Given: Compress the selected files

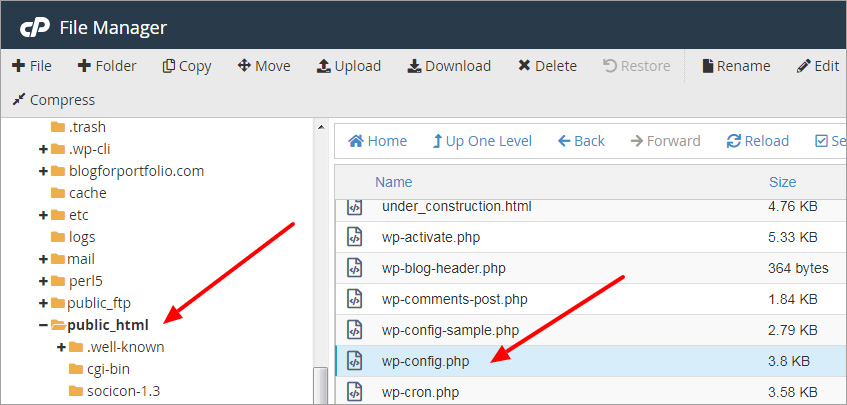Looking at the screenshot, I should pyautogui.click(x=53, y=100).
